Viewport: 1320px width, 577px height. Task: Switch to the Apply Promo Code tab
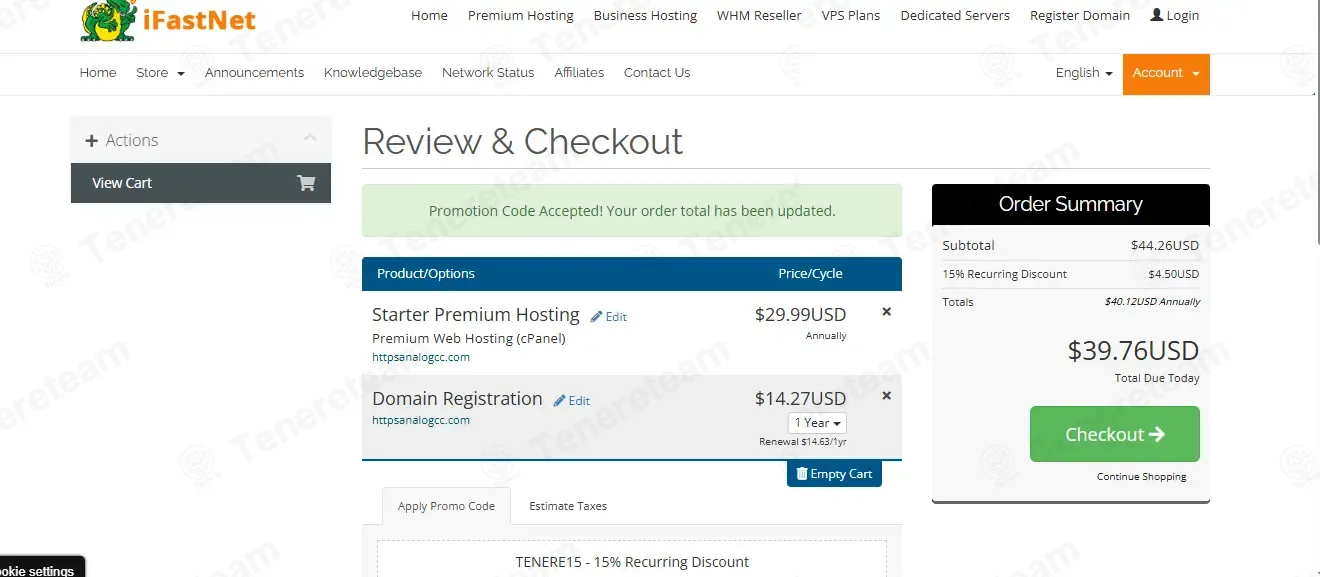click(x=446, y=506)
